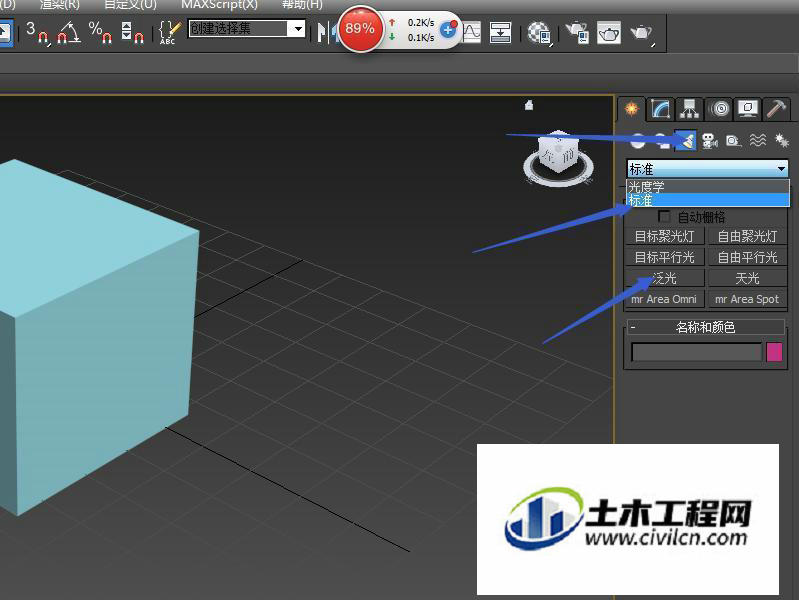The image size is (799, 600).
Task: Switch to the Utilities hammer tab
Action: pos(776,109)
